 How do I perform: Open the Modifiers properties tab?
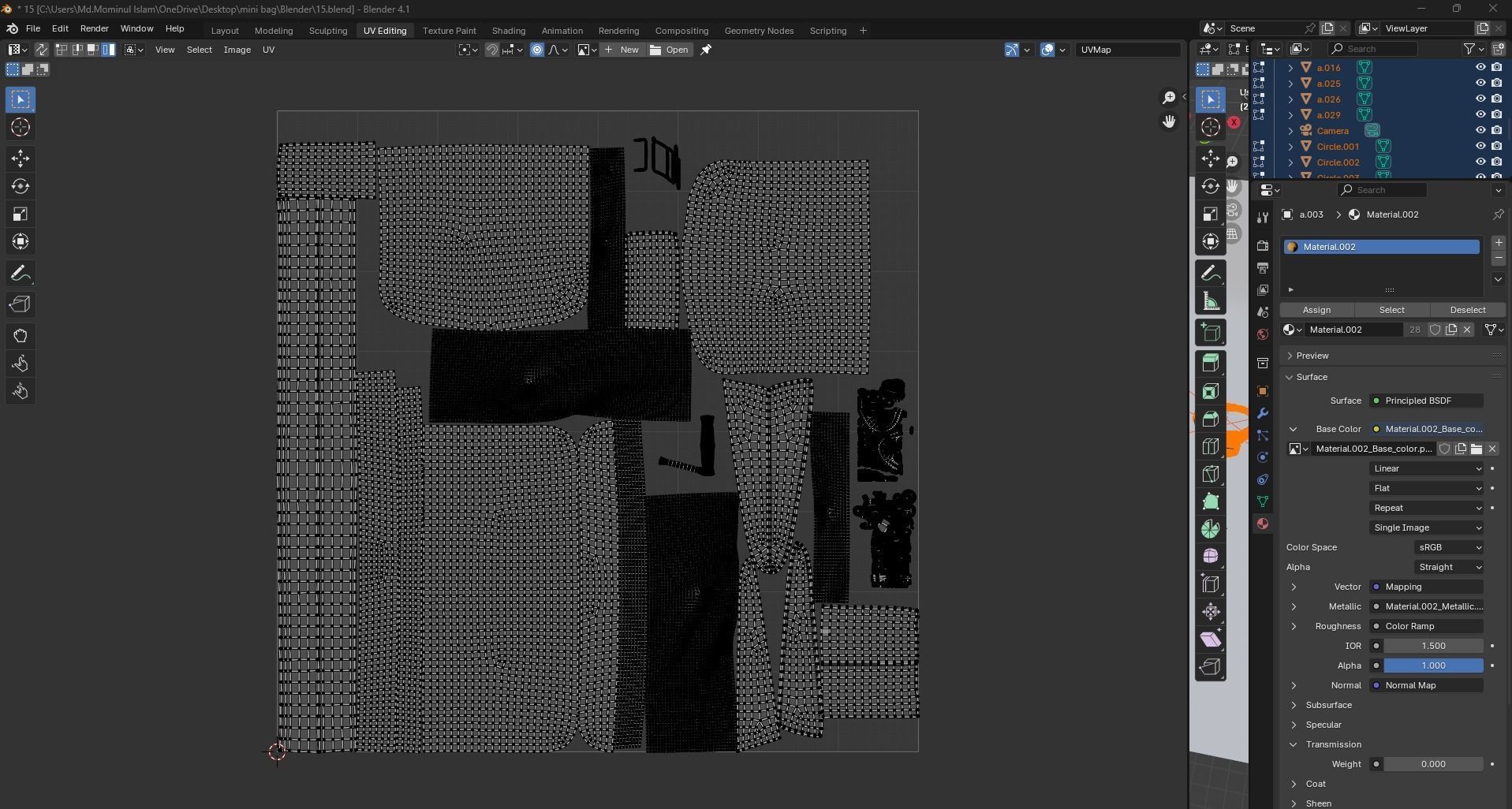point(1263,413)
